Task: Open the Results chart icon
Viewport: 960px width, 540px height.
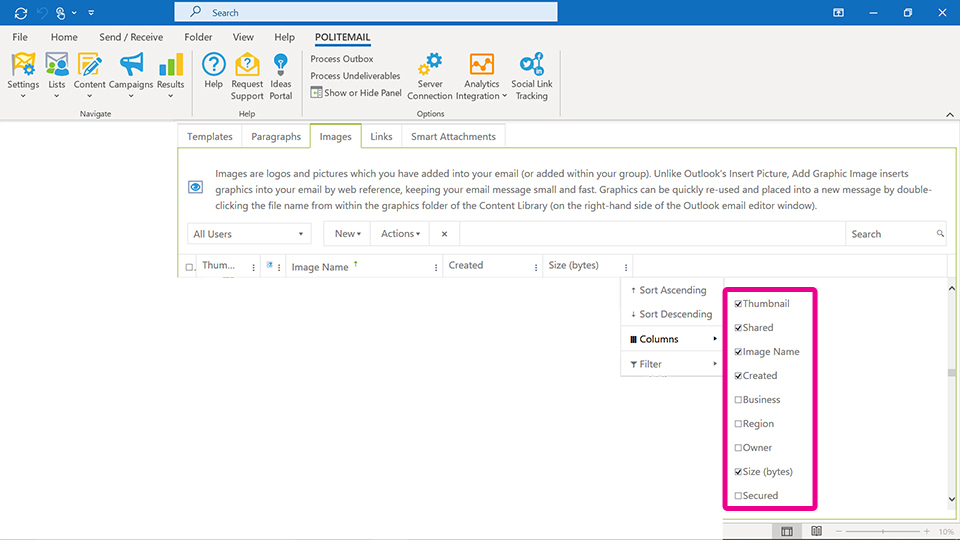Action: pyautogui.click(x=171, y=66)
